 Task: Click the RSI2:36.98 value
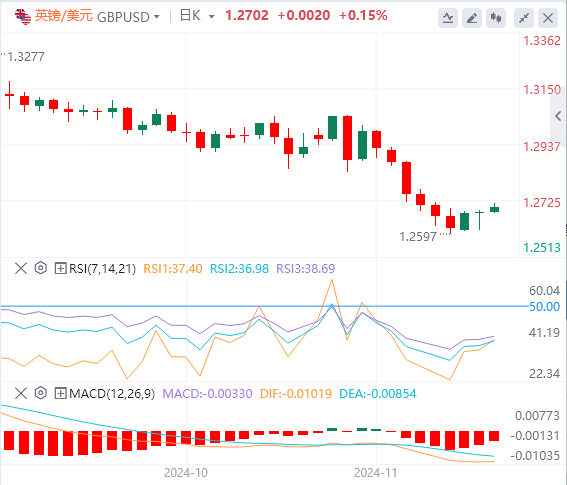click(x=239, y=269)
